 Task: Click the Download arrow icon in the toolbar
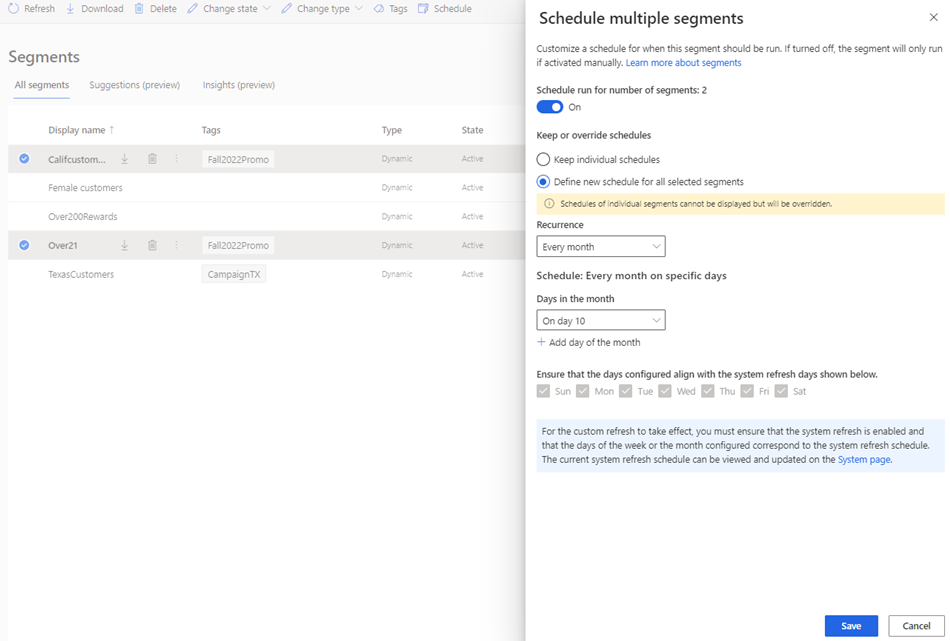[x=70, y=8]
